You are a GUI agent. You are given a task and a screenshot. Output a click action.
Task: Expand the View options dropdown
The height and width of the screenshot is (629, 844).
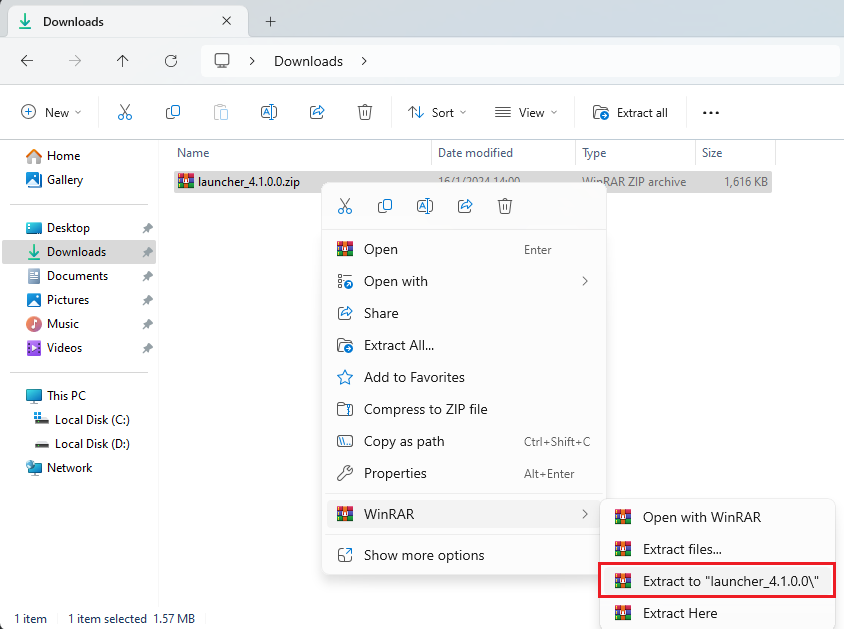coord(526,113)
